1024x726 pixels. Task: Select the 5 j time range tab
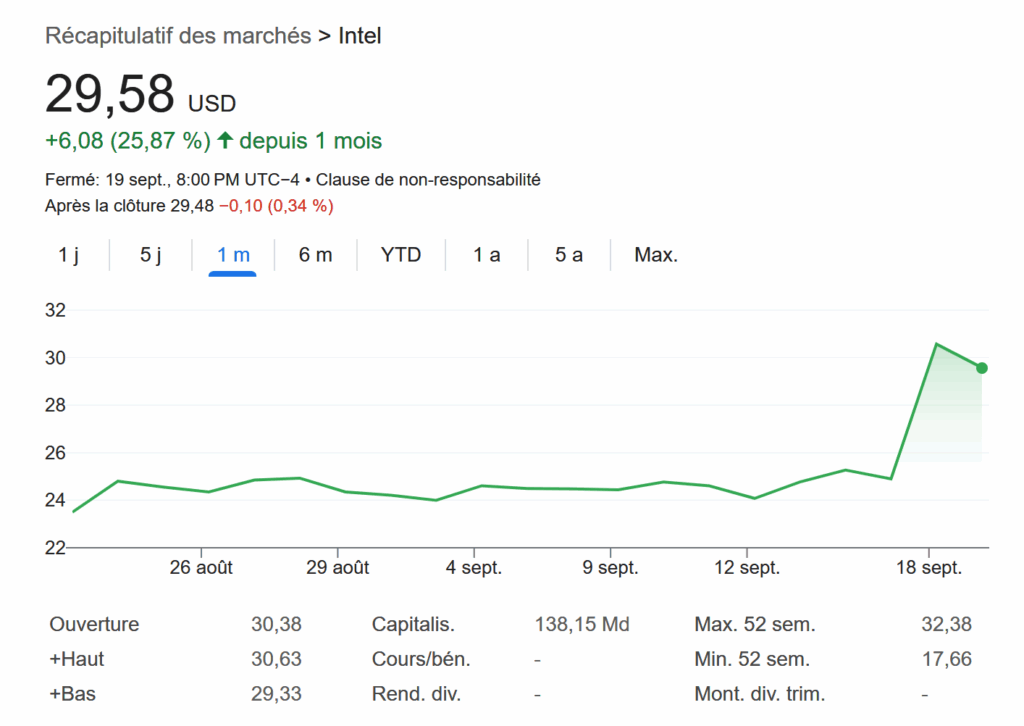pyautogui.click(x=150, y=255)
